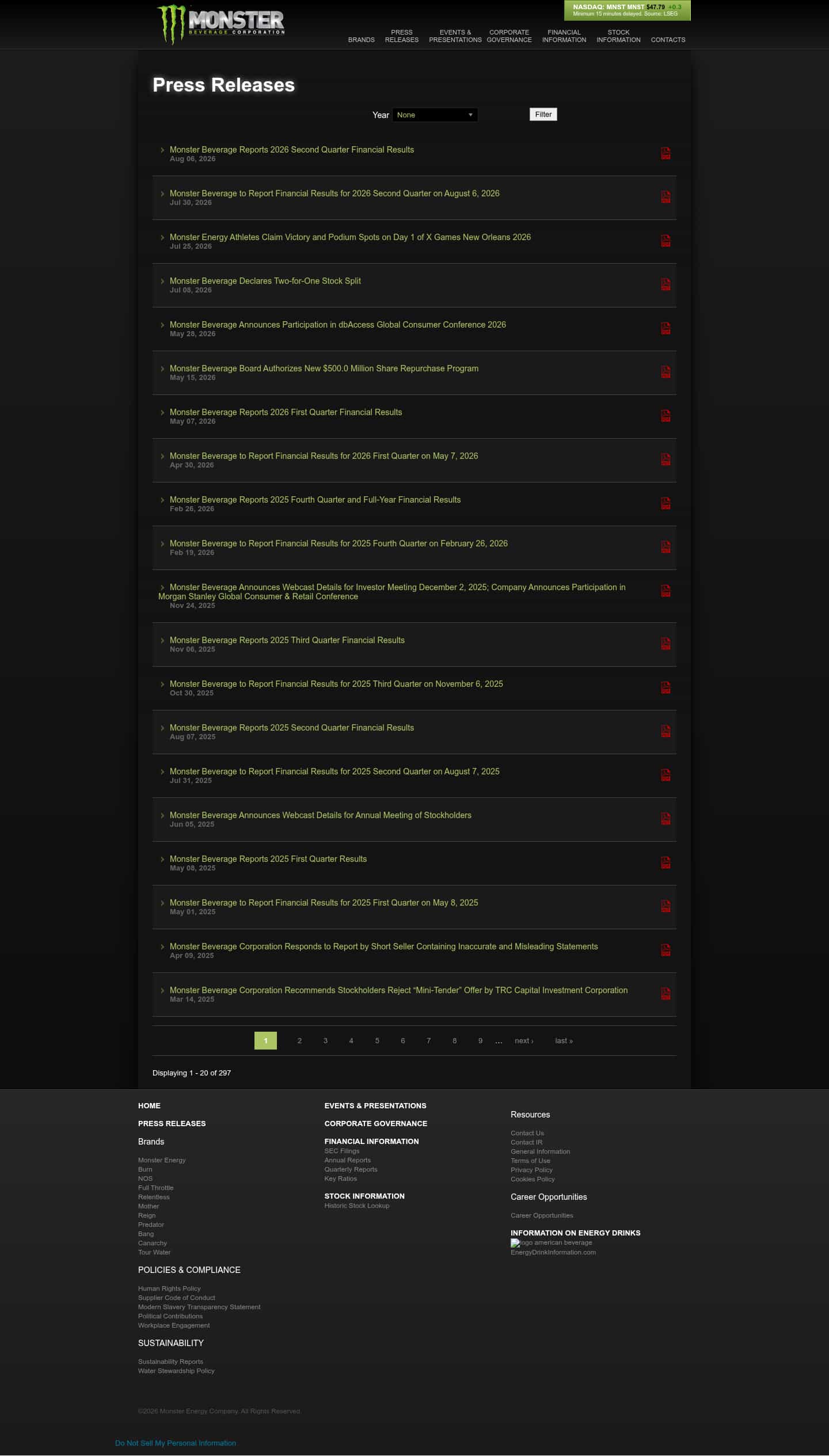Open PDF icon for Oct 30, 2025 release

(666, 687)
